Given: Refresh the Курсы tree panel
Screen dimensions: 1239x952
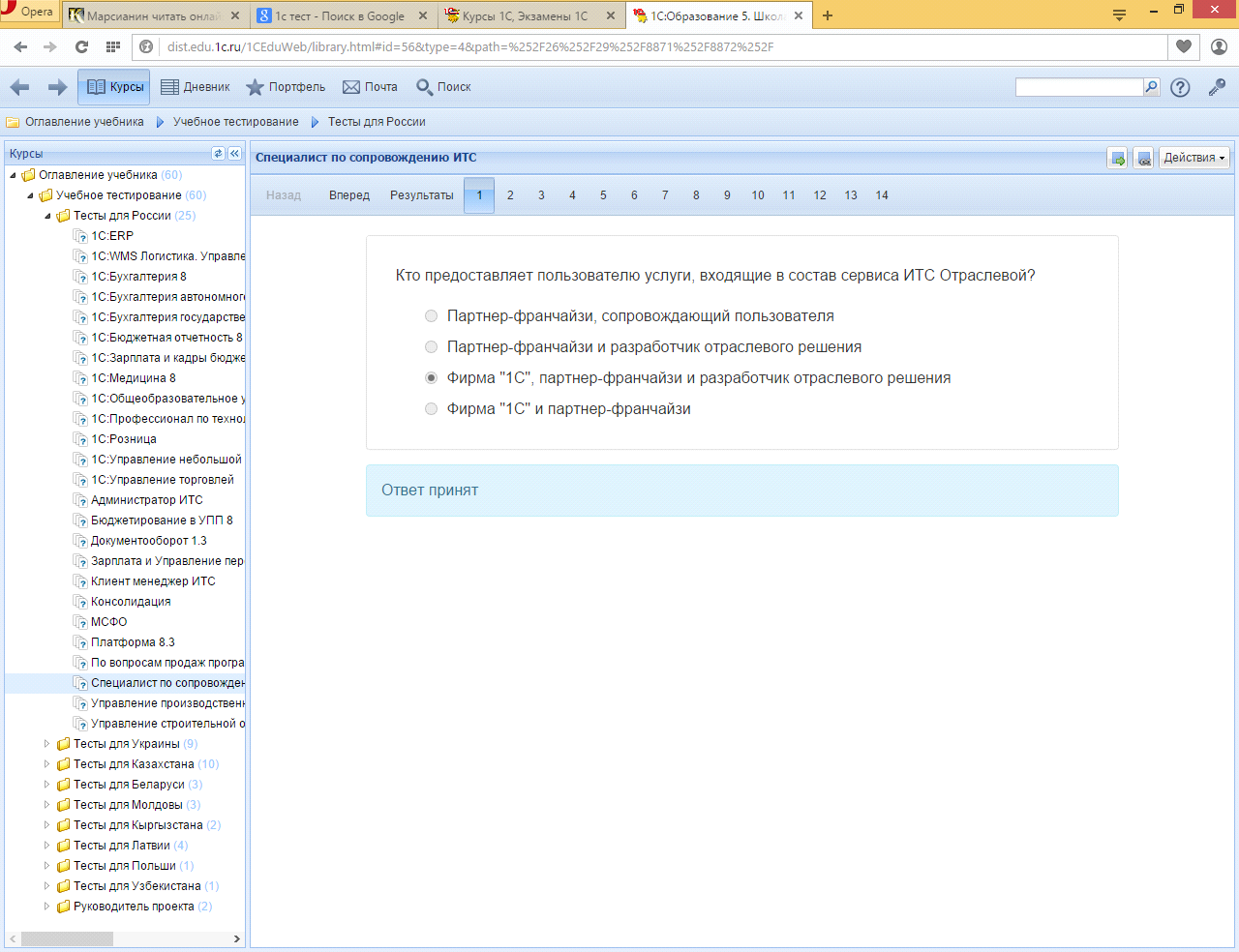Looking at the screenshot, I should tap(218, 153).
